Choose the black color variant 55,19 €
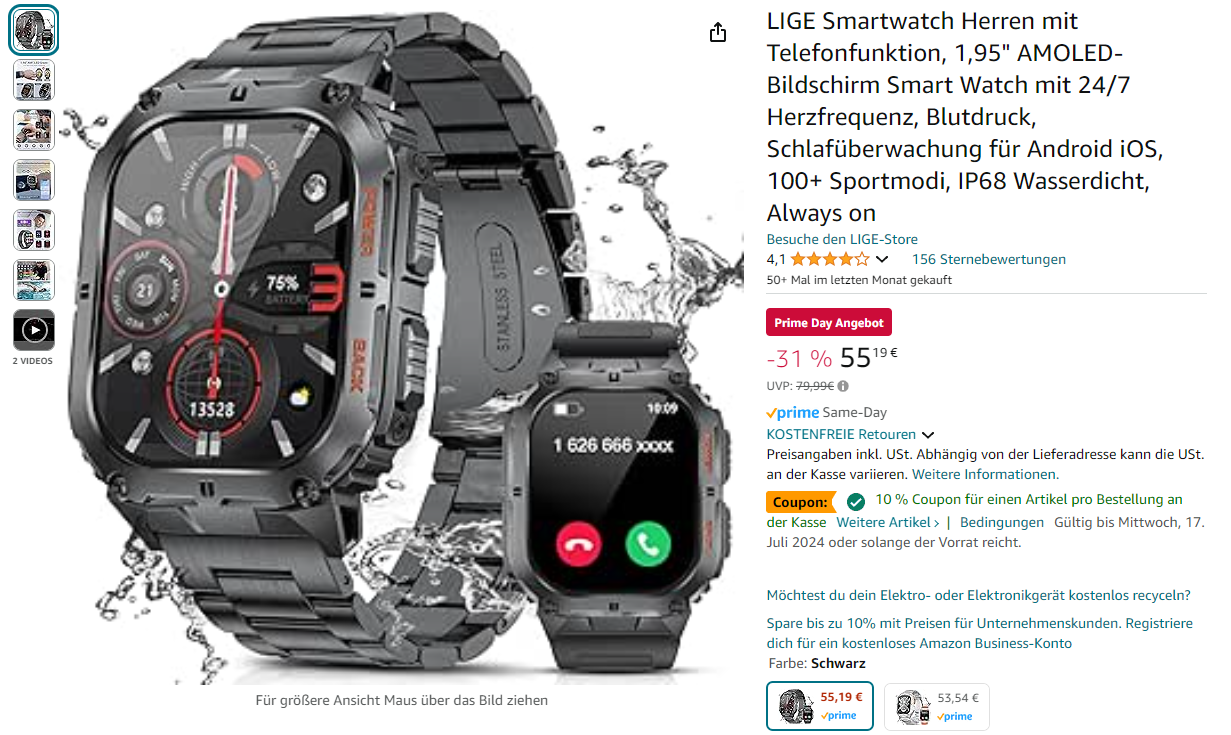 [820, 706]
